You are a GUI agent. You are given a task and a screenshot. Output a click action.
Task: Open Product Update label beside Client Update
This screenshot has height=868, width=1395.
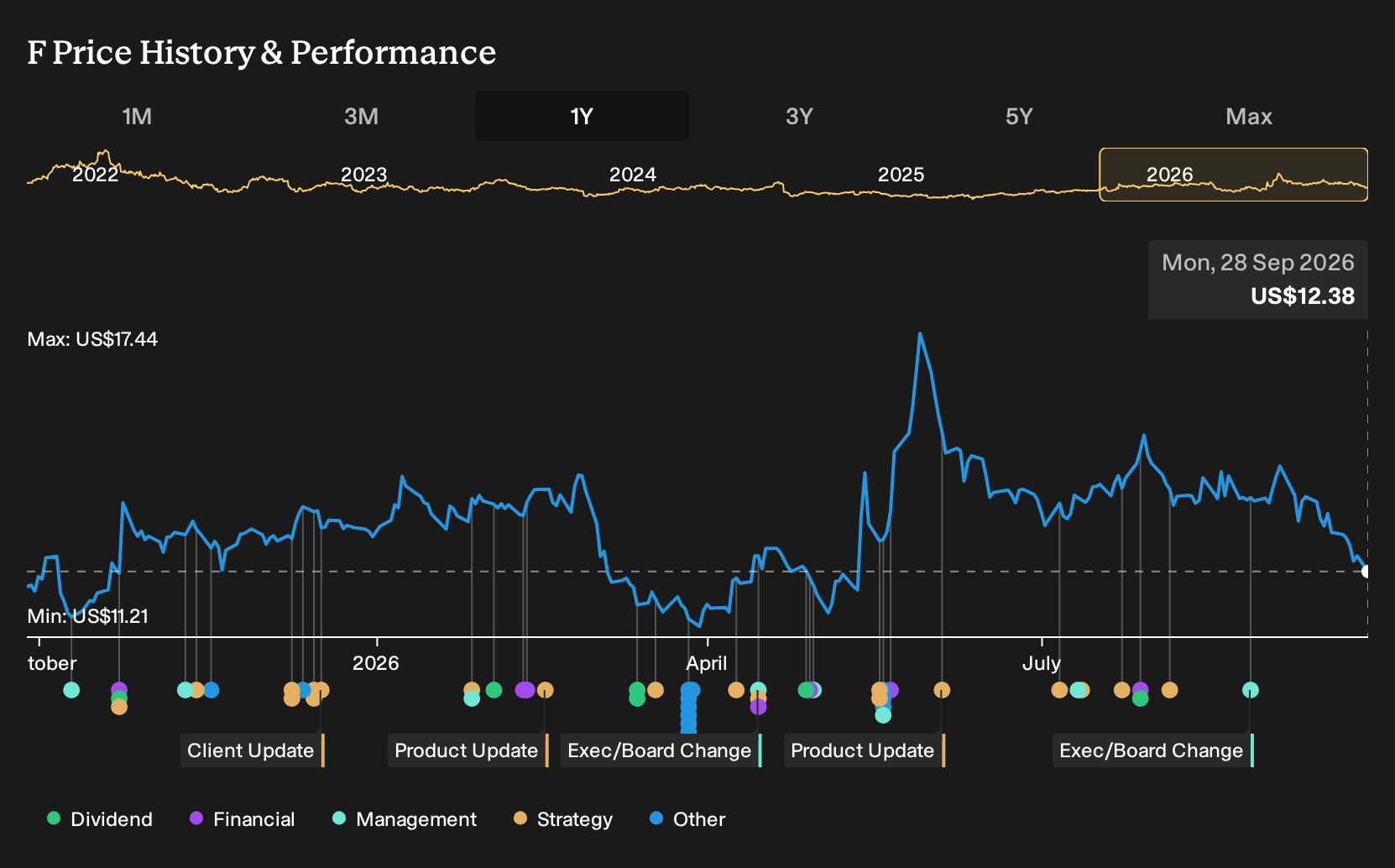point(468,750)
